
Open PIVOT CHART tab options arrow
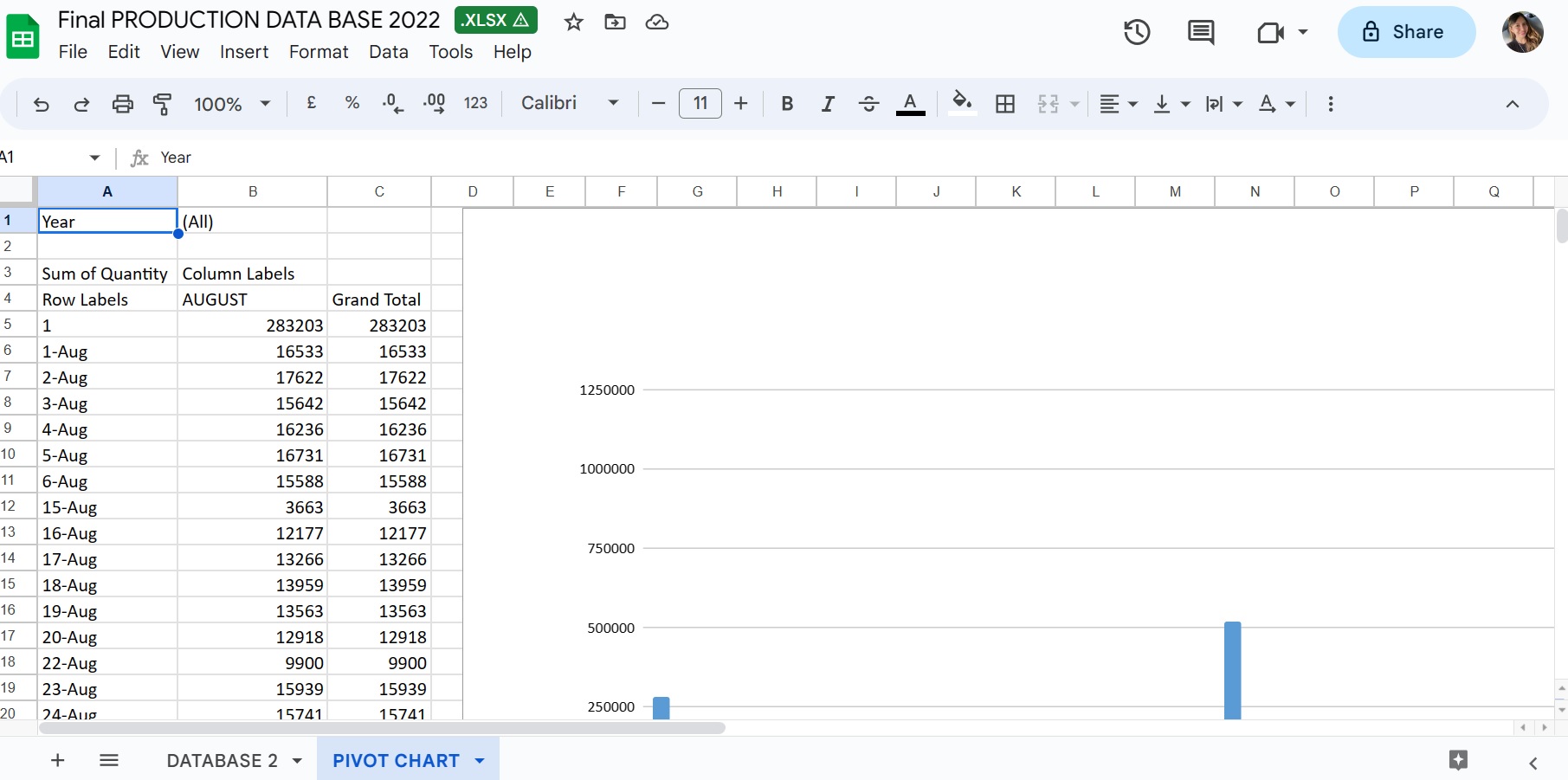pyautogui.click(x=480, y=761)
